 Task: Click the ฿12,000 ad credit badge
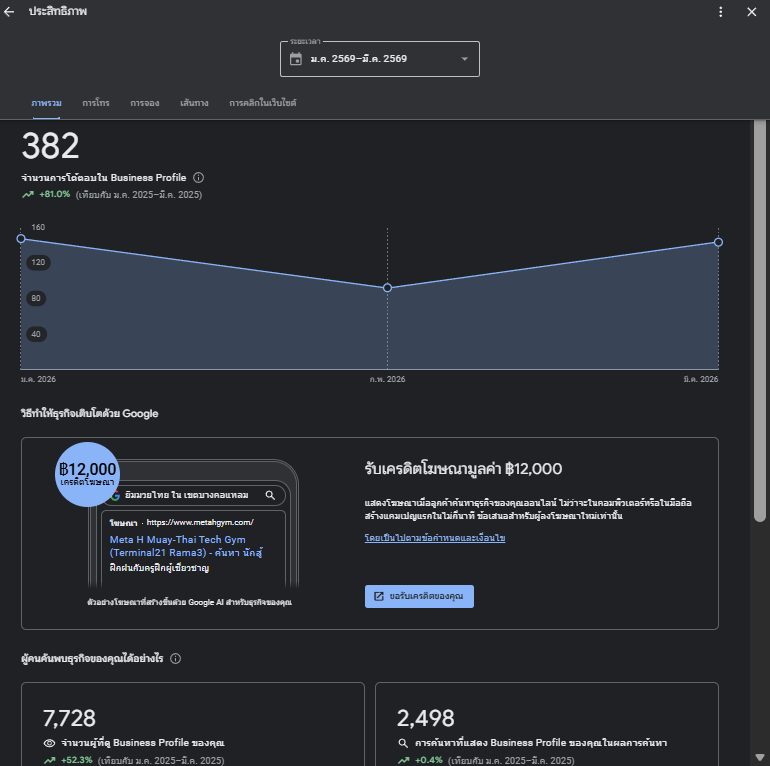[x=87, y=474]
